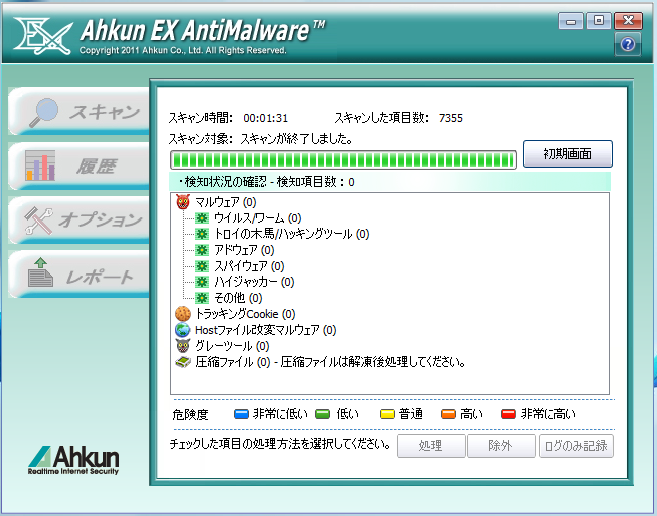The width and height of the screenshot is (657, 516).
Task: Click the 処理 button
Action: pyautogui.click(x=431, y=446)
